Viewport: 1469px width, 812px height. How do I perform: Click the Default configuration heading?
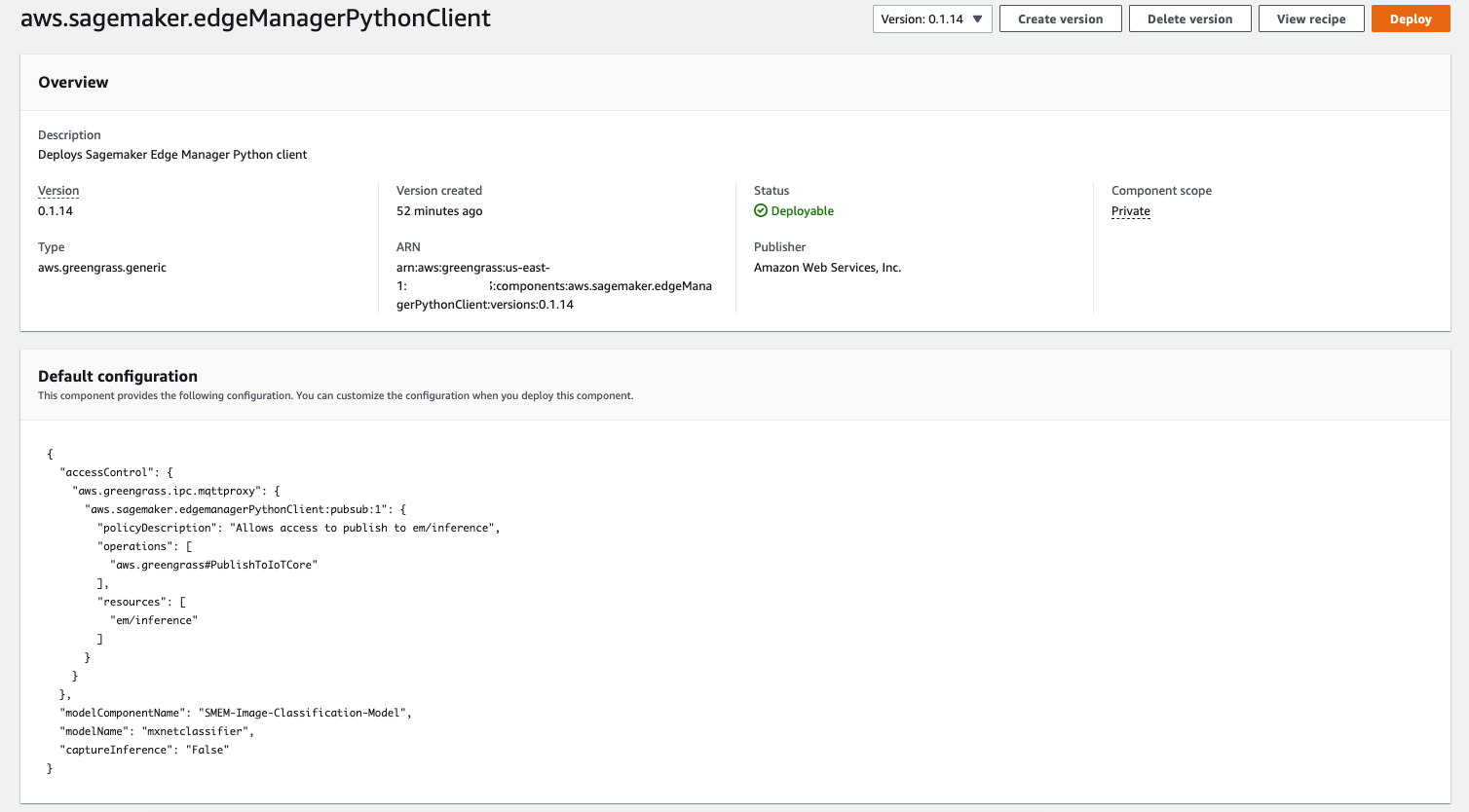click(118, 377)
